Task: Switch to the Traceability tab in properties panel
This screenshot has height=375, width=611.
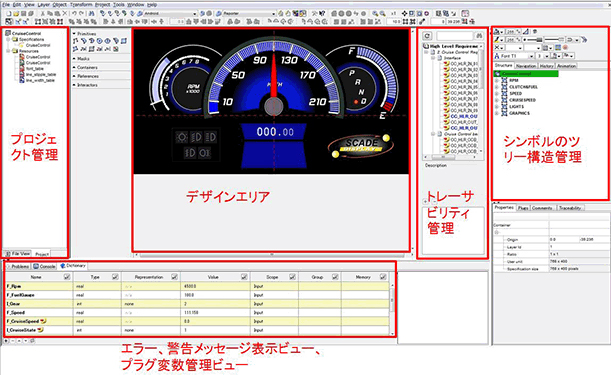Action: [x=570, y=208]
